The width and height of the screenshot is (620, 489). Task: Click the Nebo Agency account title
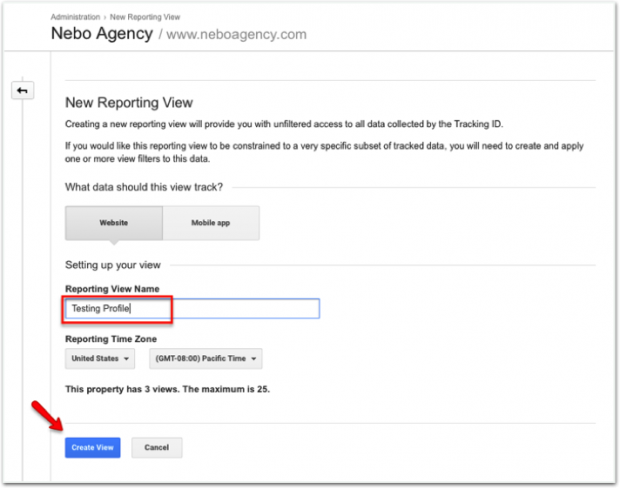click(x=101, y=34)
